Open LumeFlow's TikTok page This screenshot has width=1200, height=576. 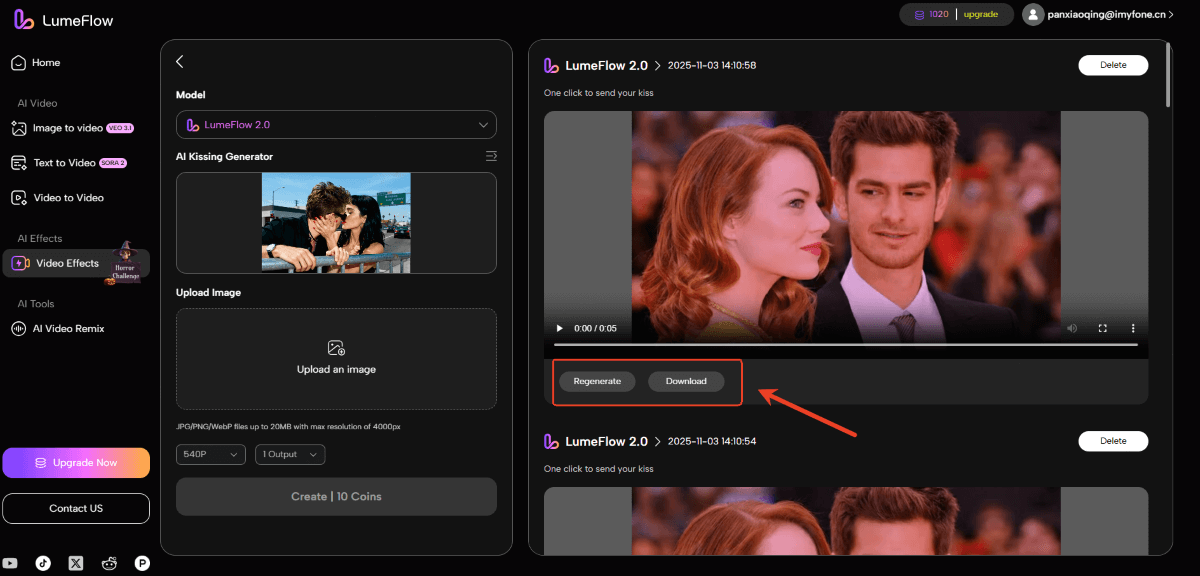[42, 563]
